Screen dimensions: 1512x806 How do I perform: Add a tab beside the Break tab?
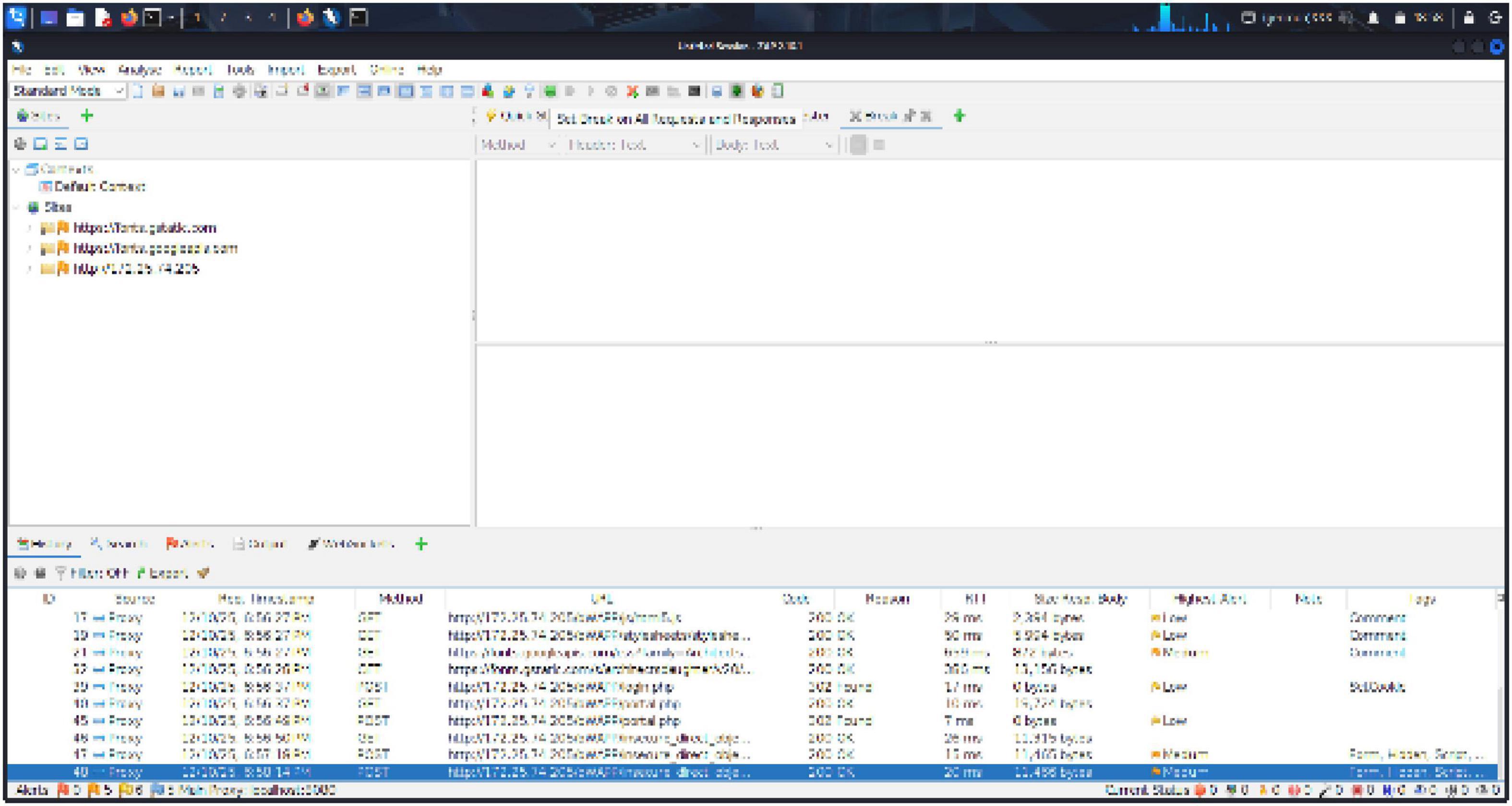coord(959,116)
